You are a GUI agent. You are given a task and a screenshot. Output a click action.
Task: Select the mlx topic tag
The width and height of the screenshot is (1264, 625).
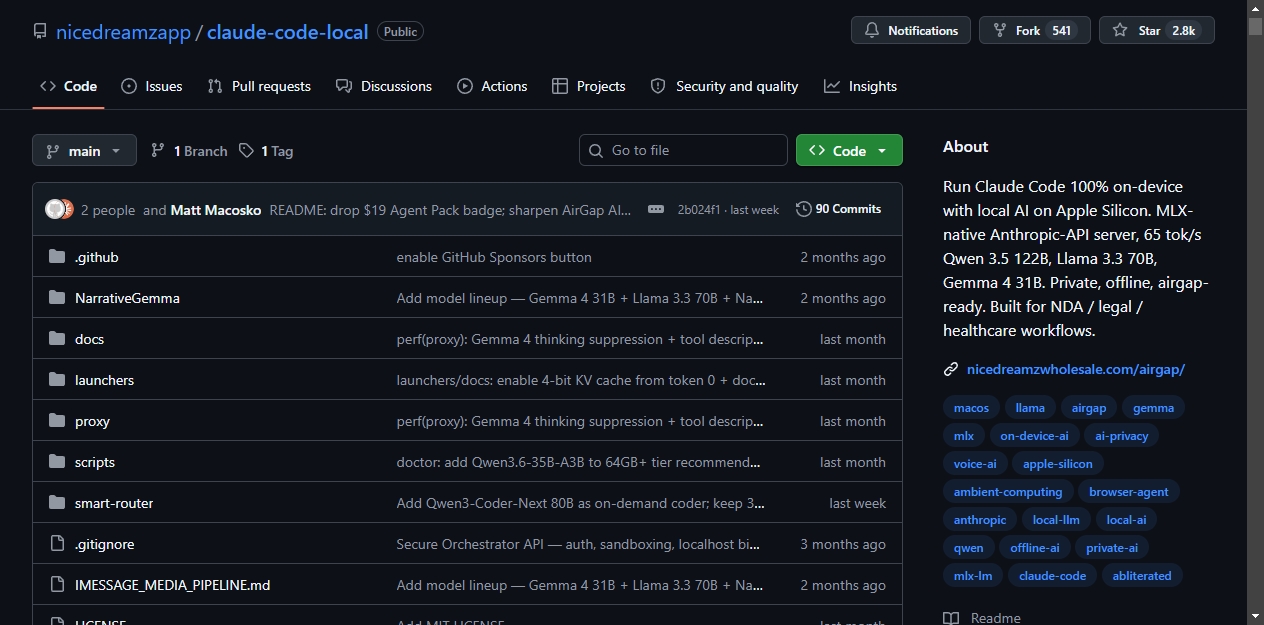pos(964,436)
